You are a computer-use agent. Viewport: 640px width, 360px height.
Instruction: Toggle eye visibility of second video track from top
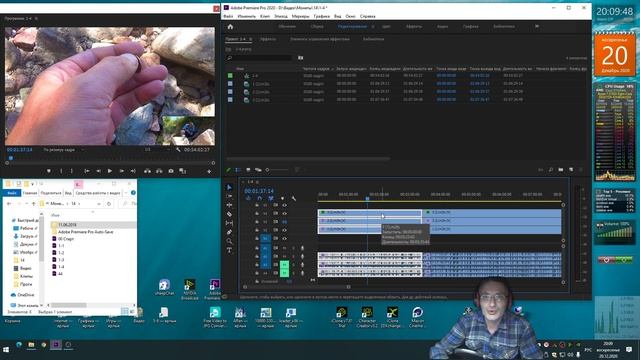[x=284, y=213]
